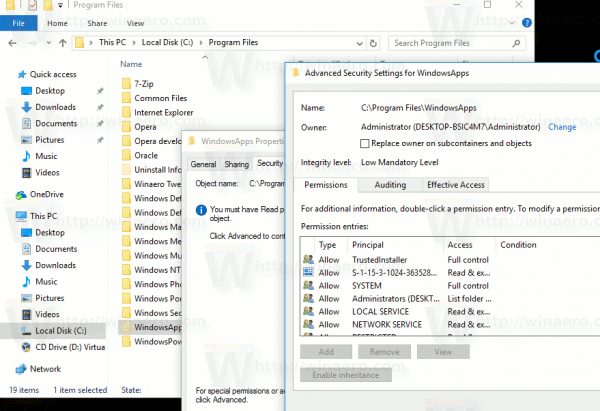Open OneDrive in navigation pane
The width and height of the screenshot is (600, 411).
[x=47, y=194]
